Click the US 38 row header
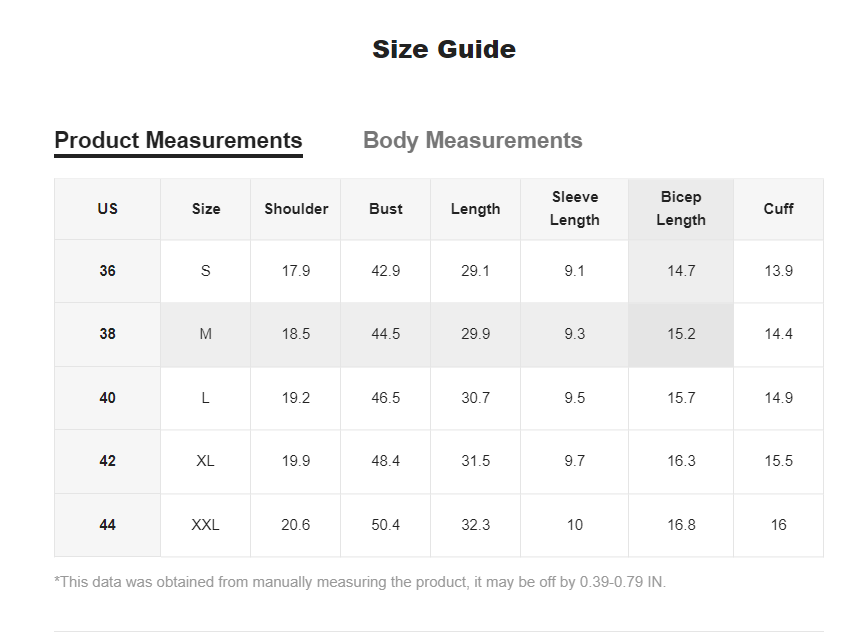Screen dimensions: 867x638 coord(107,334)
